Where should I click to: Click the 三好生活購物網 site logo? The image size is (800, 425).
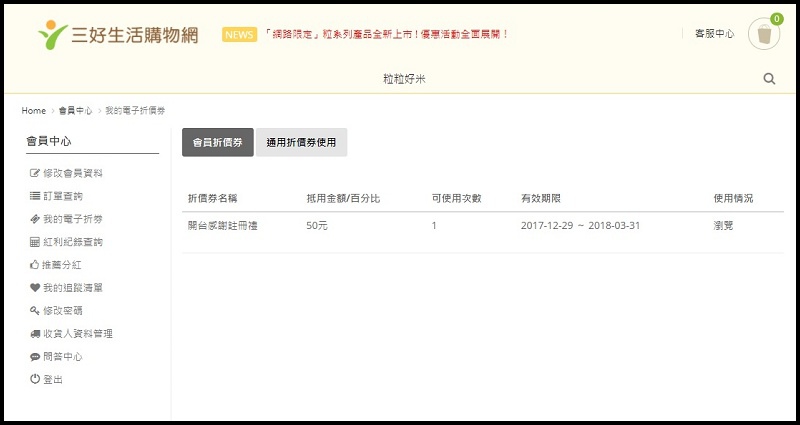pyautogui.click(x=118, y=35)
